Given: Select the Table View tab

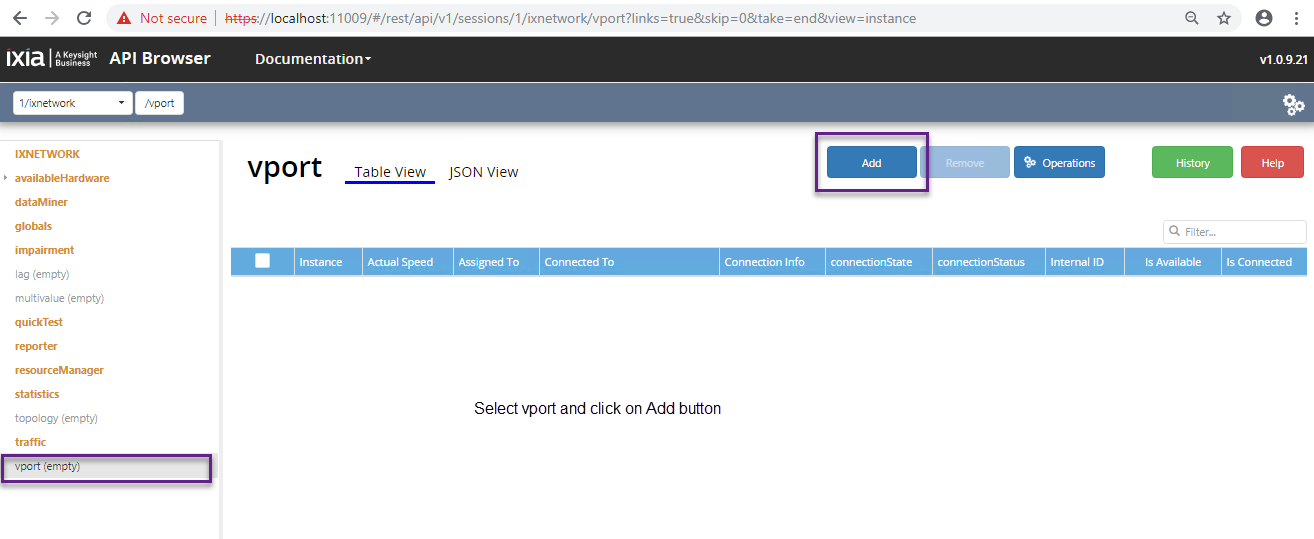Looking at the screenshot, I should point(390,172).
